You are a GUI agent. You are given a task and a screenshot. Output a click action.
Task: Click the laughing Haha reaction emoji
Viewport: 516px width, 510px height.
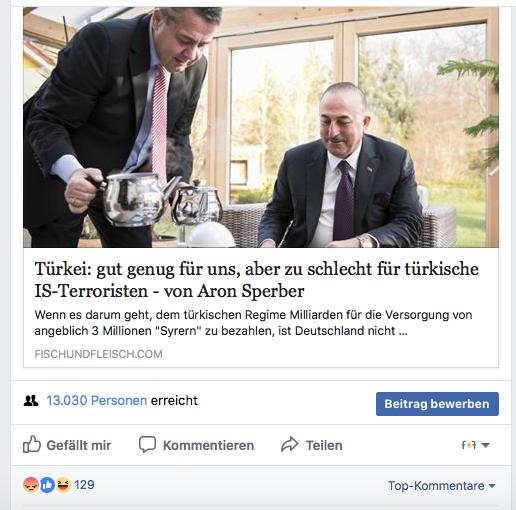(63, 485)
